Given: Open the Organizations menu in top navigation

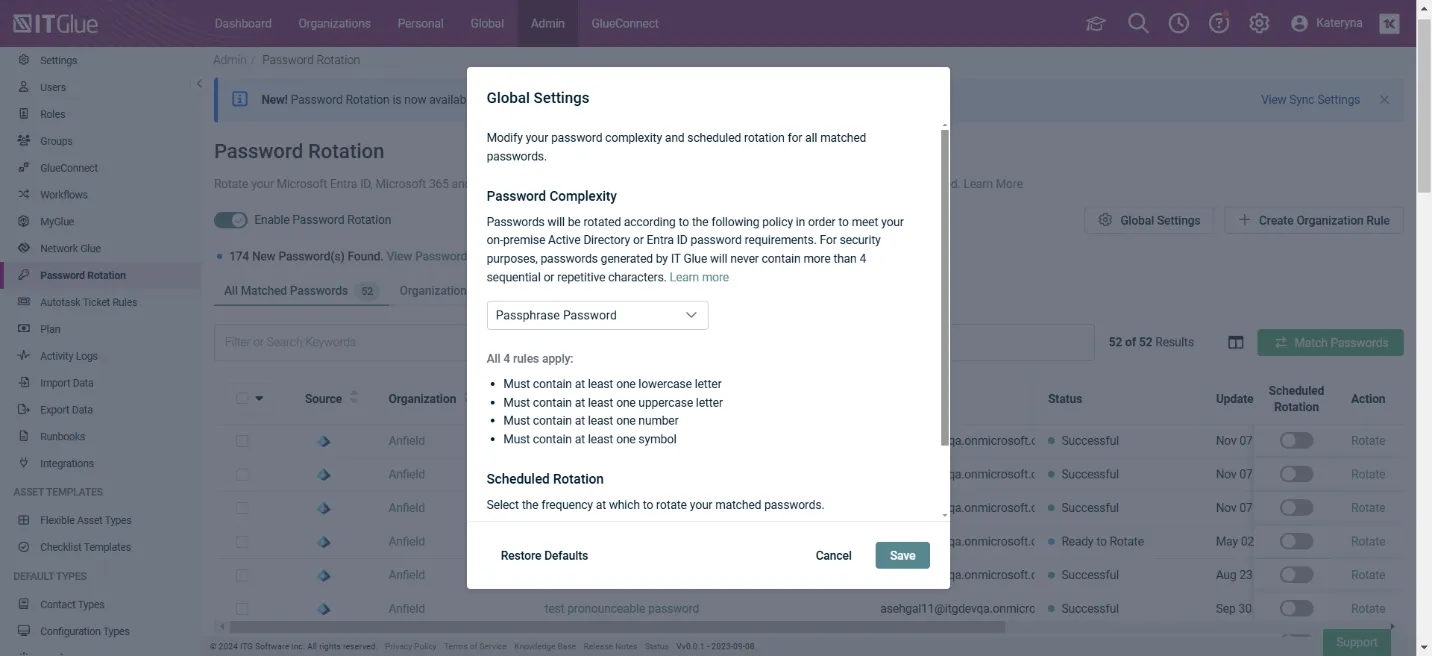Looking at the screenshot, I should [334, 23].
